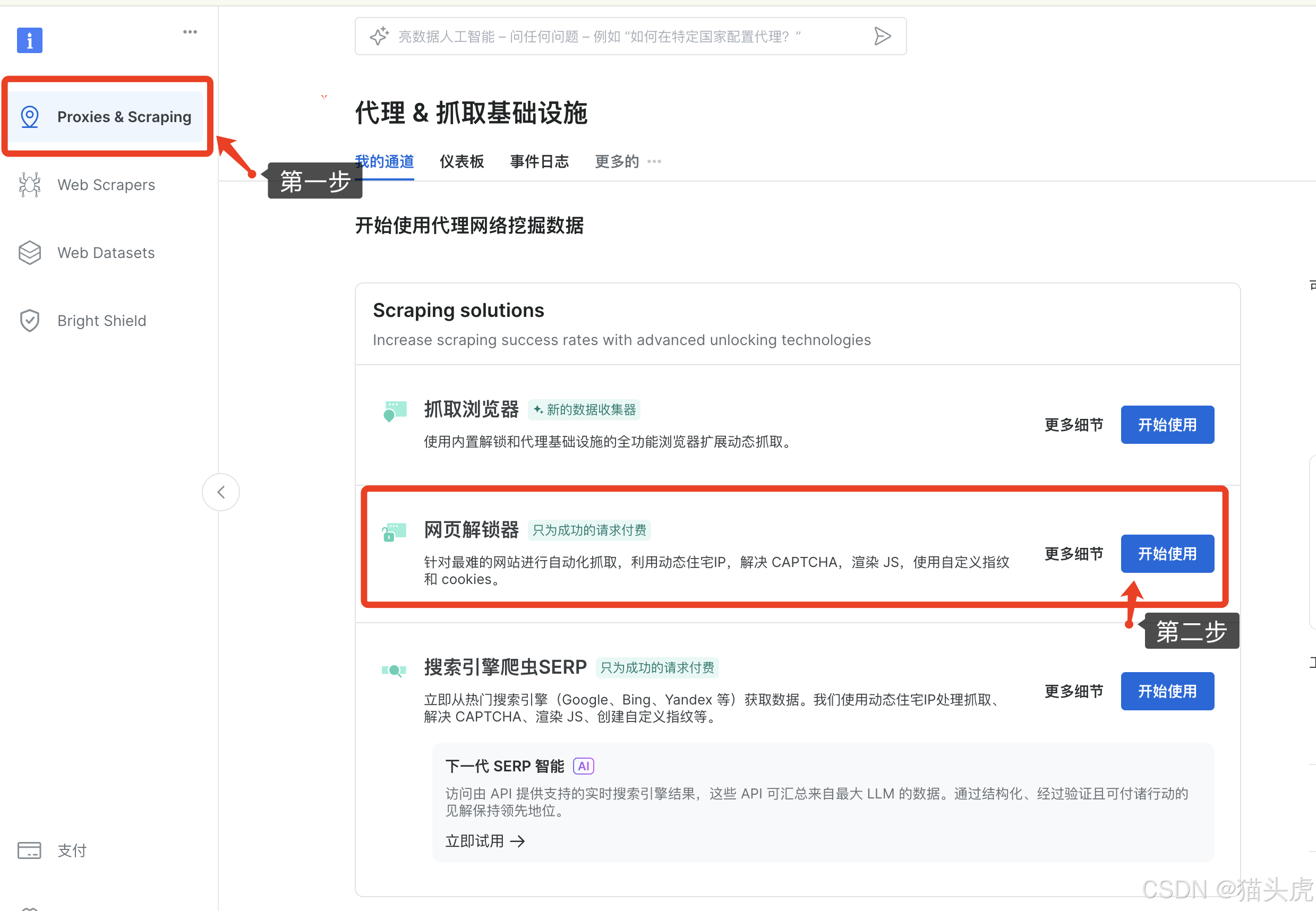Click 开始使用 for 网页解锁器
Viewport: 1316px width, 911px height.
point(1167,553)
